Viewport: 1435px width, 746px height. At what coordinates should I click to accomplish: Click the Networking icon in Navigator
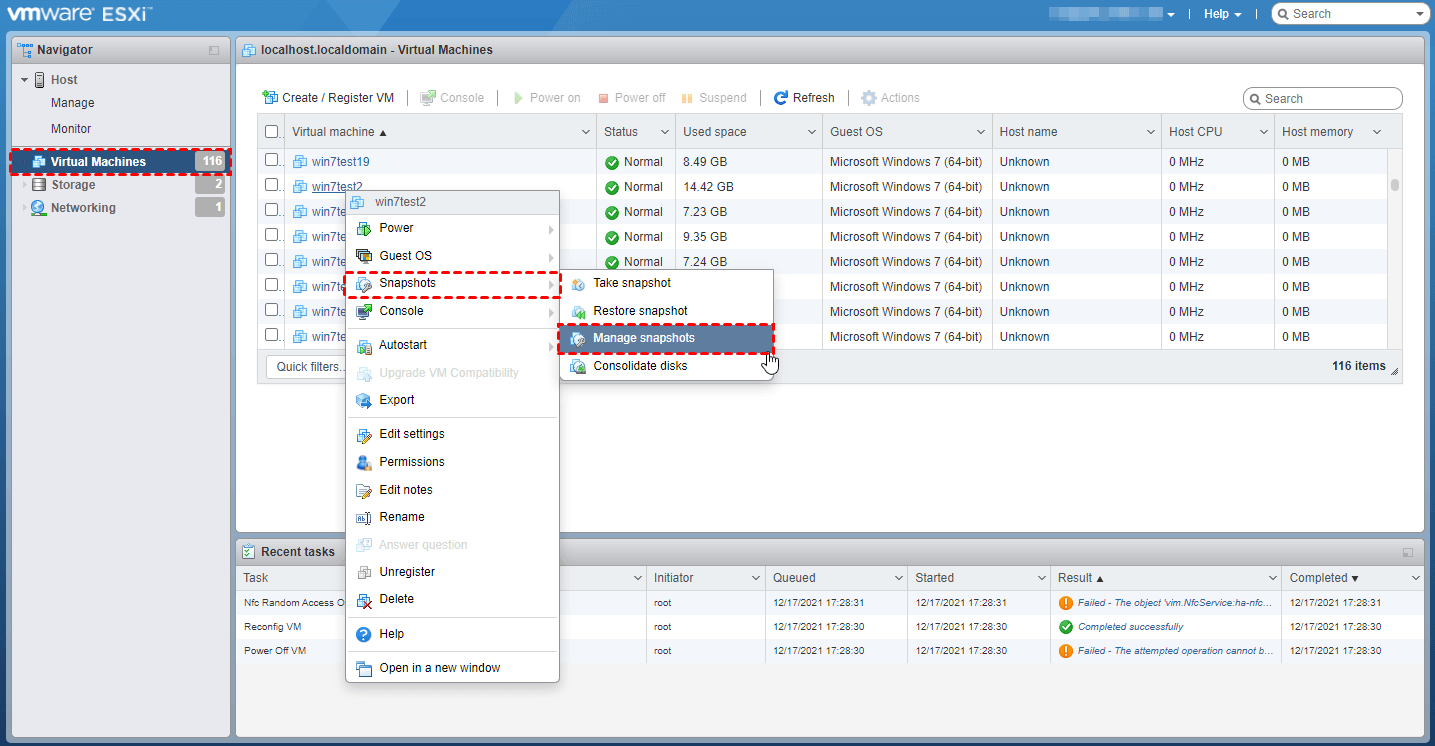pyautogui.click(x=38, y=208)
